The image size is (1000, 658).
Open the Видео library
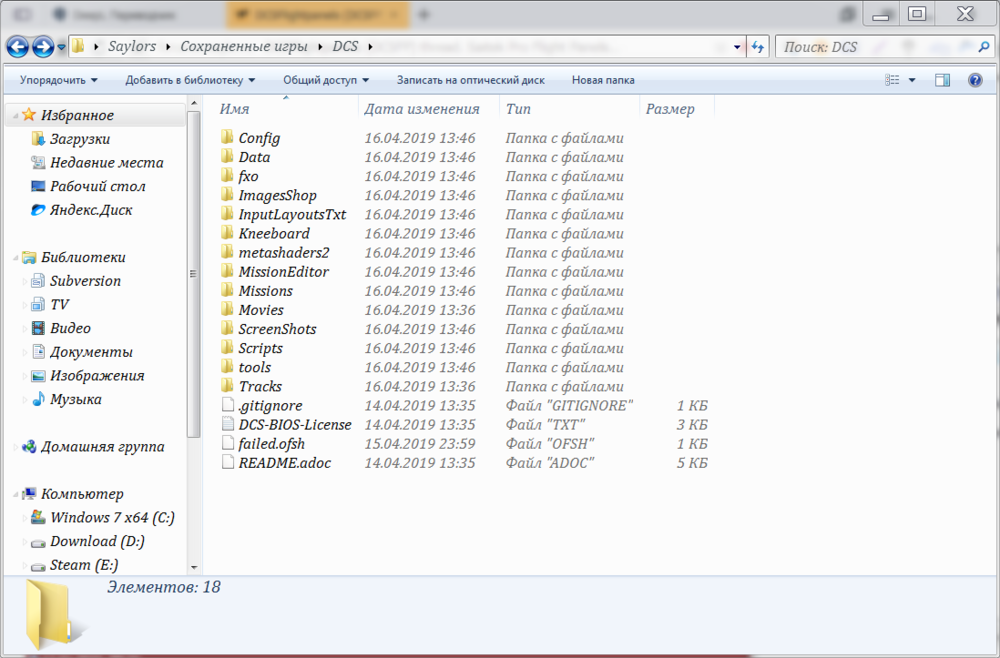point(61,328)
